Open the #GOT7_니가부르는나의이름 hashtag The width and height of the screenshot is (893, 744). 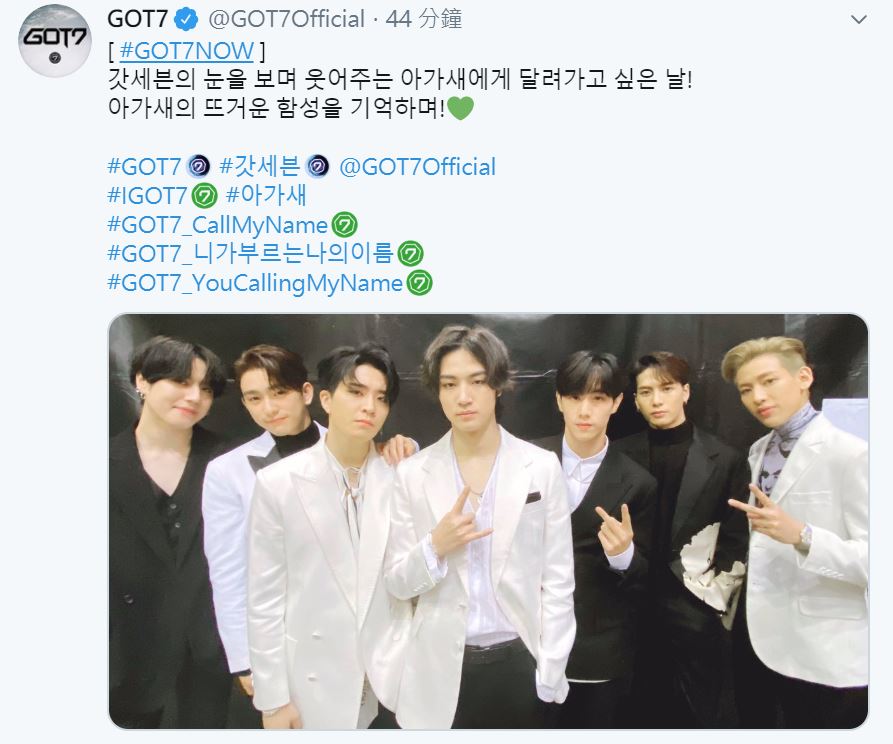251,254
